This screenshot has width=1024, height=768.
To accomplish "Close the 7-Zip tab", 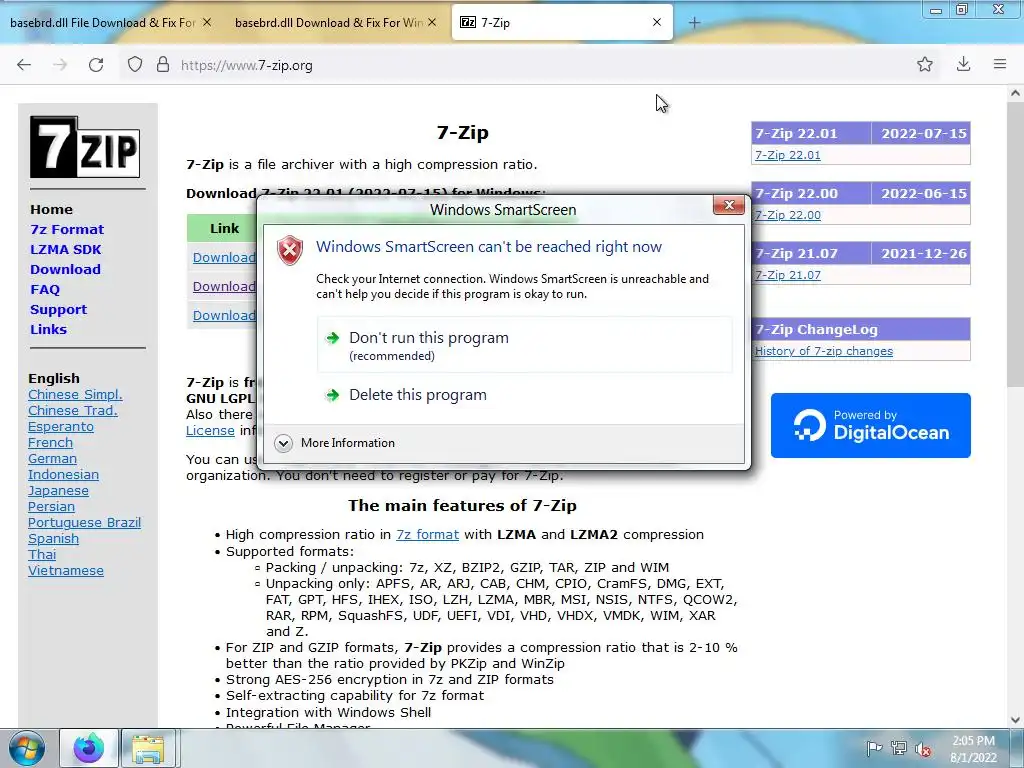I will click(657, 22).
